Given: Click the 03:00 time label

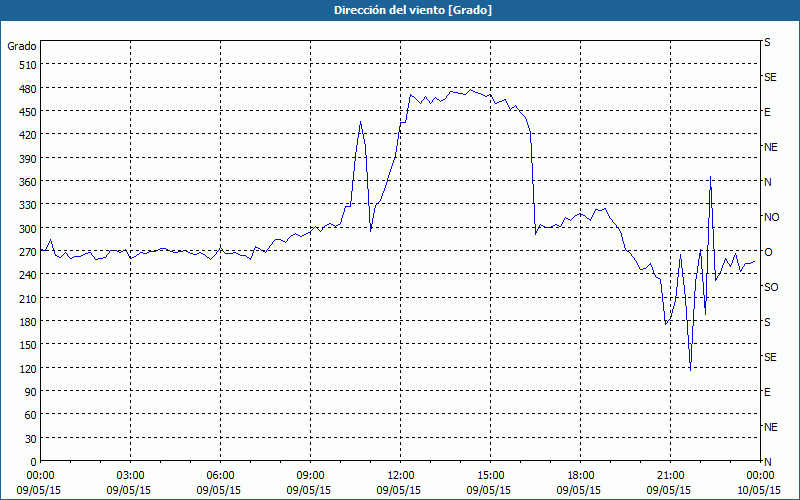Looking at the screenshot, I should 130,476.
